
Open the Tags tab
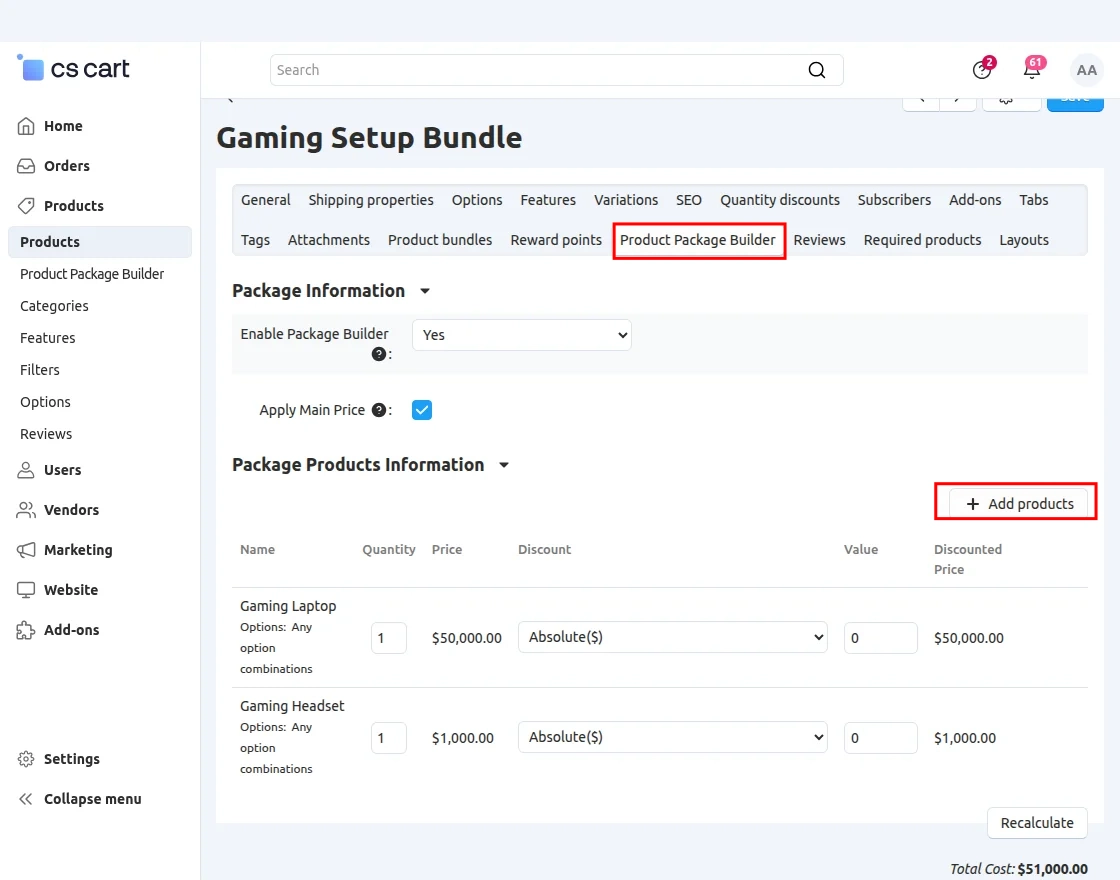(255, 240)
